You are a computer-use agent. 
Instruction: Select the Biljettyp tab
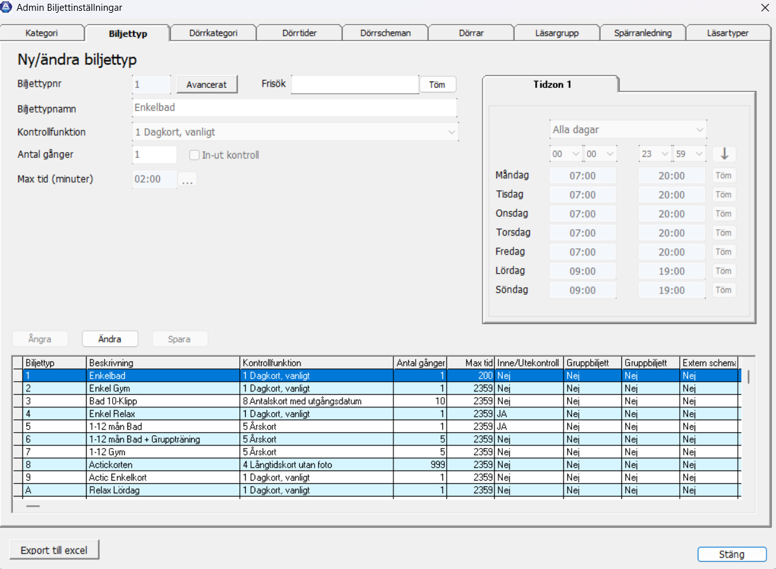point(128,33)
